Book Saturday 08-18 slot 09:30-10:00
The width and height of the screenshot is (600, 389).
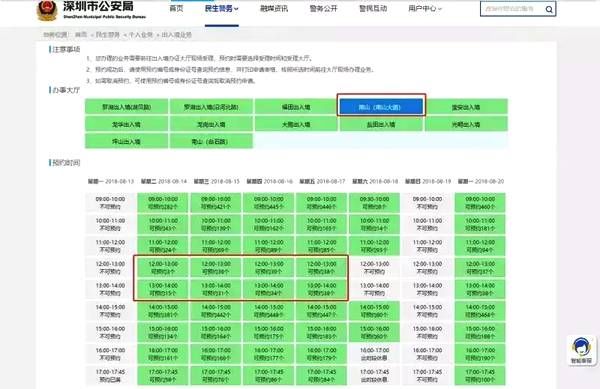(374, 203)
